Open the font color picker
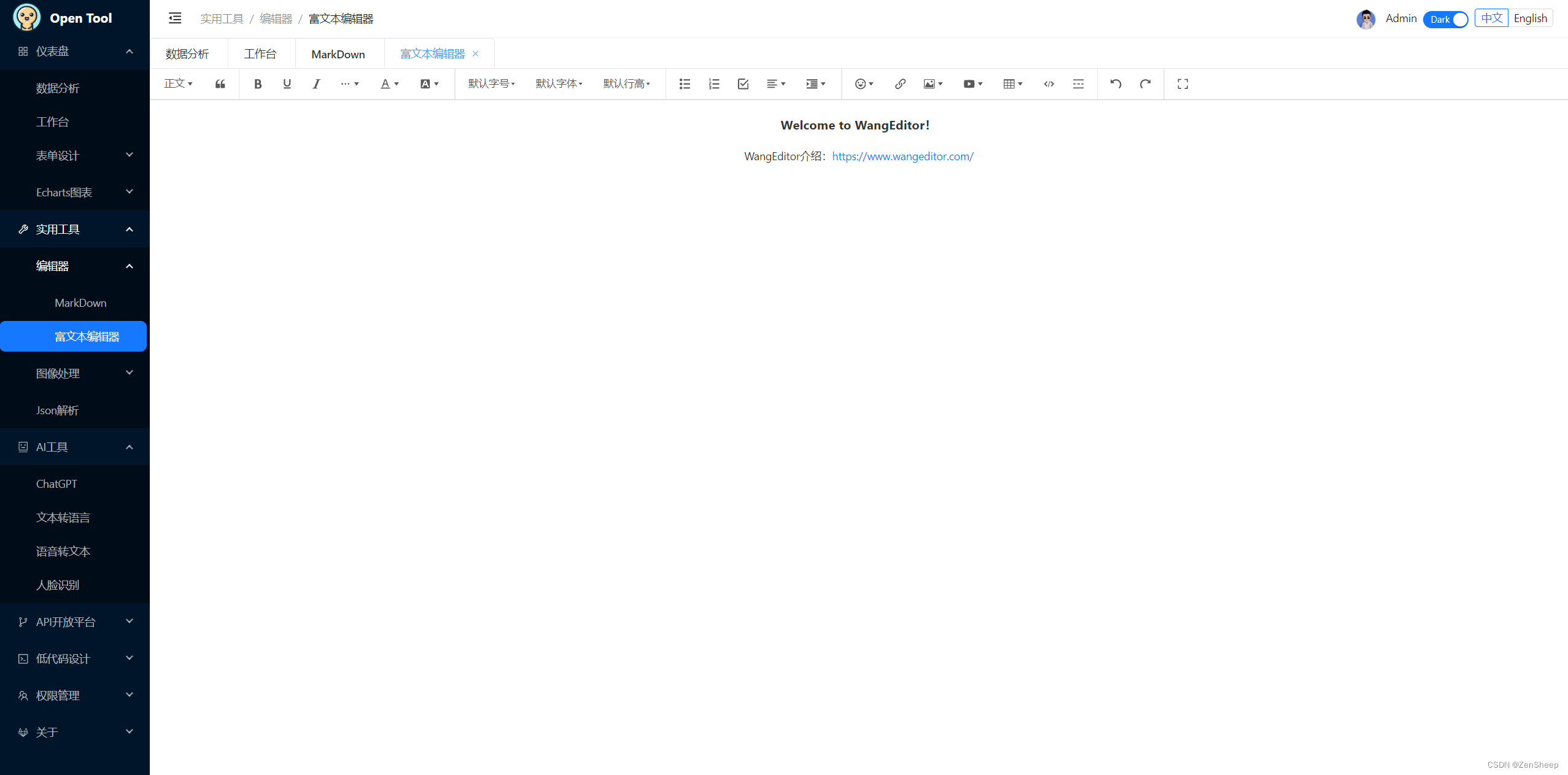1568x775 pixels. coord(389,84)
